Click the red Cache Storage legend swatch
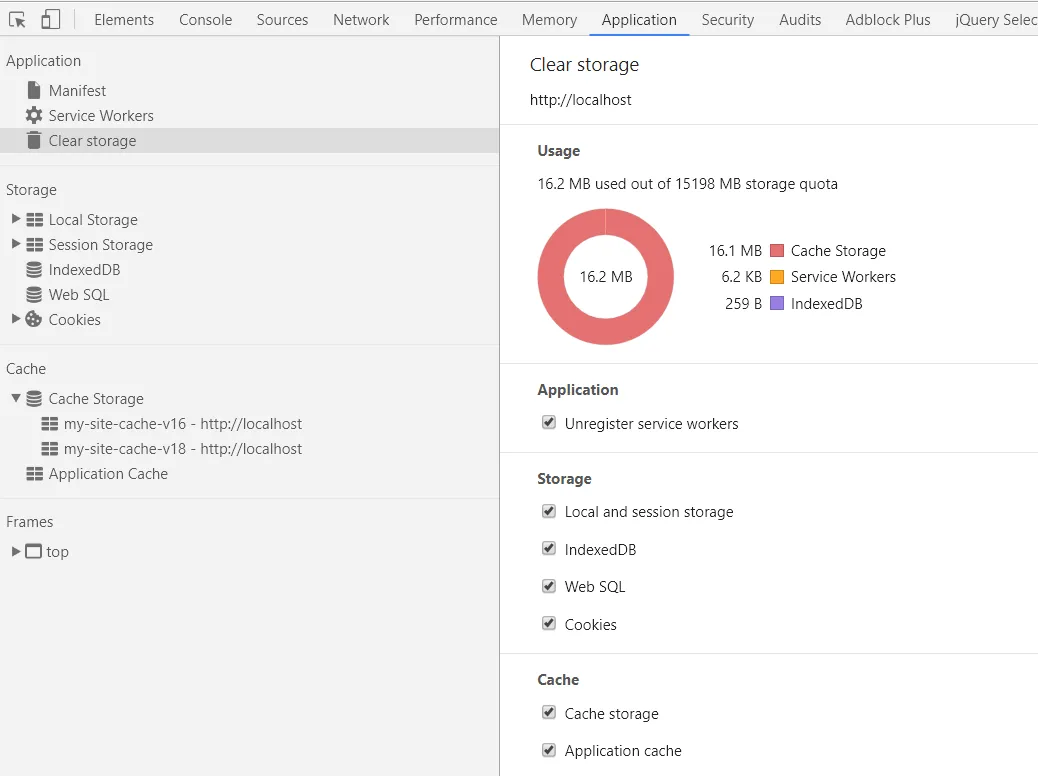This screenshot has height=776, width=1038. [777, 251]
